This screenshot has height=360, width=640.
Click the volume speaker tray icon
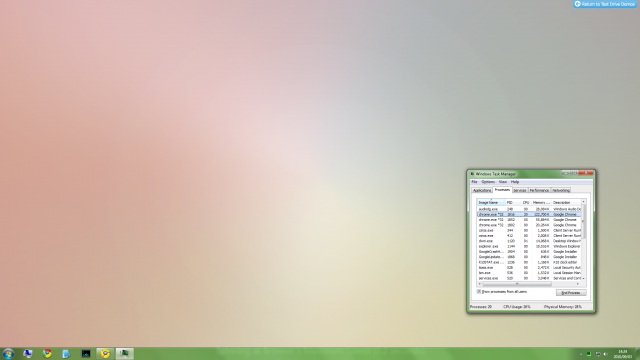click(606, 354)
